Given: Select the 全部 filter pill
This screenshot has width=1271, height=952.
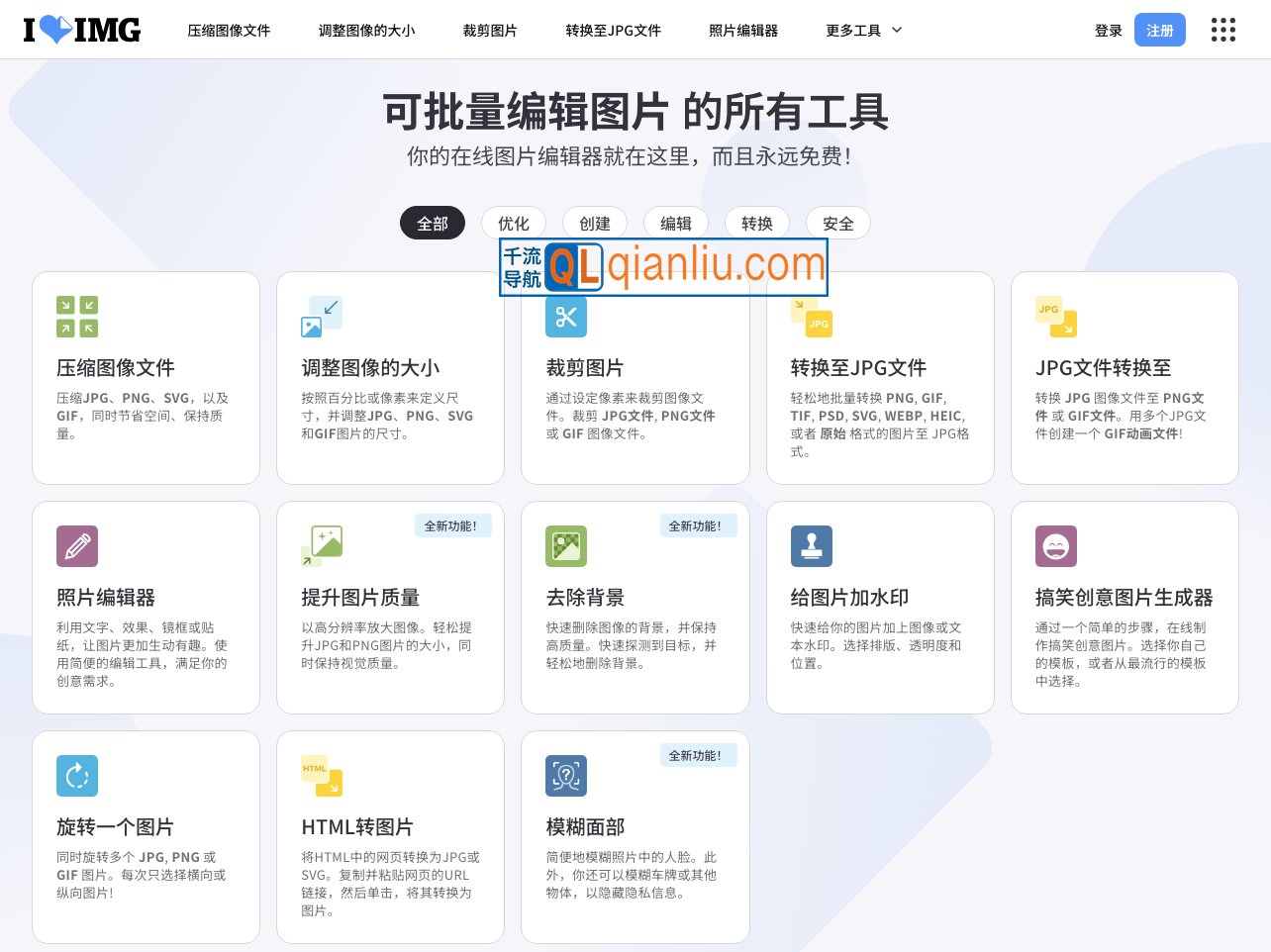Looking at the screenshot, I should (433, 223).
